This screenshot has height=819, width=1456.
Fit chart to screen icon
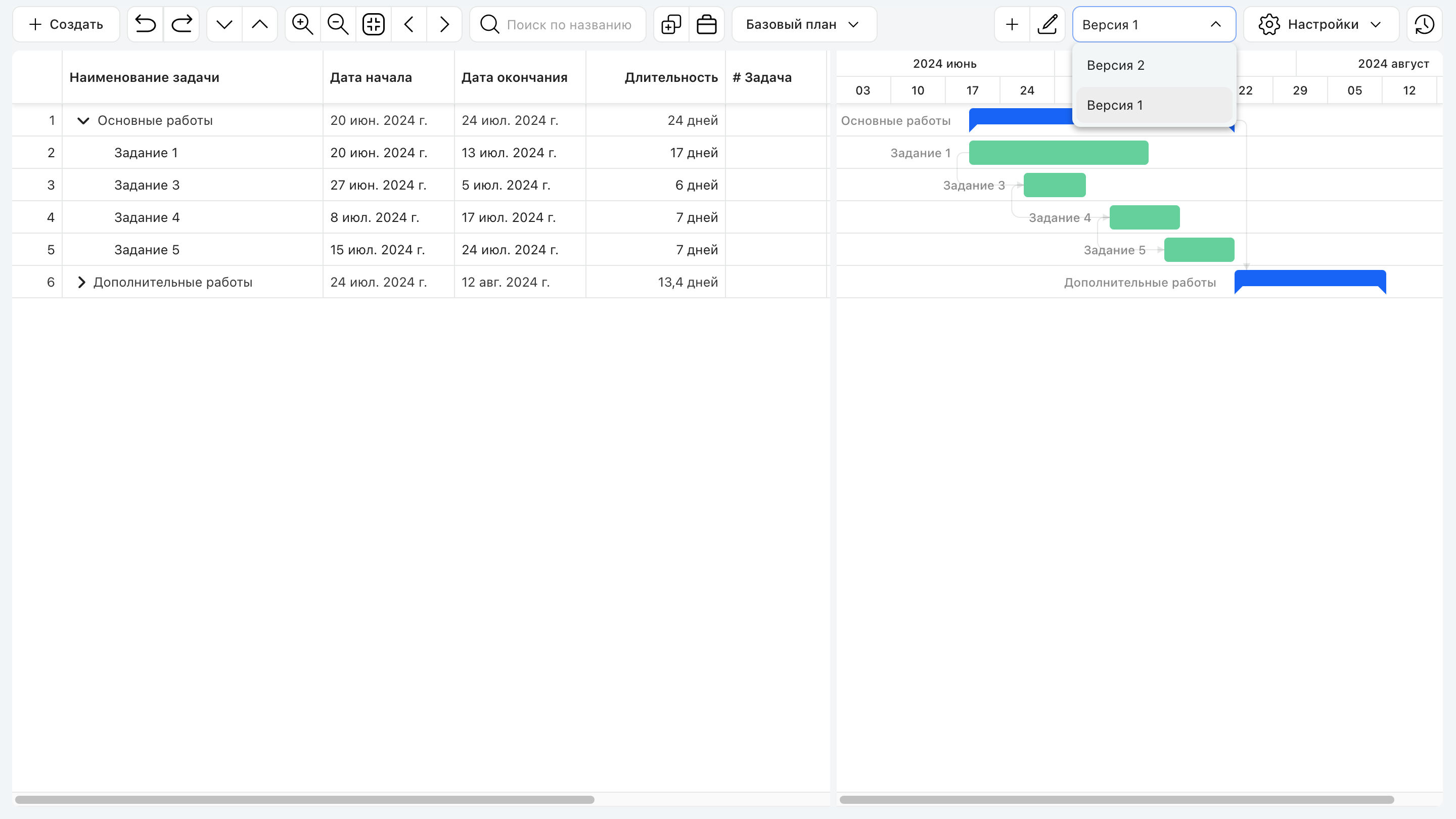pyautogui.click(x=374, y=24)
